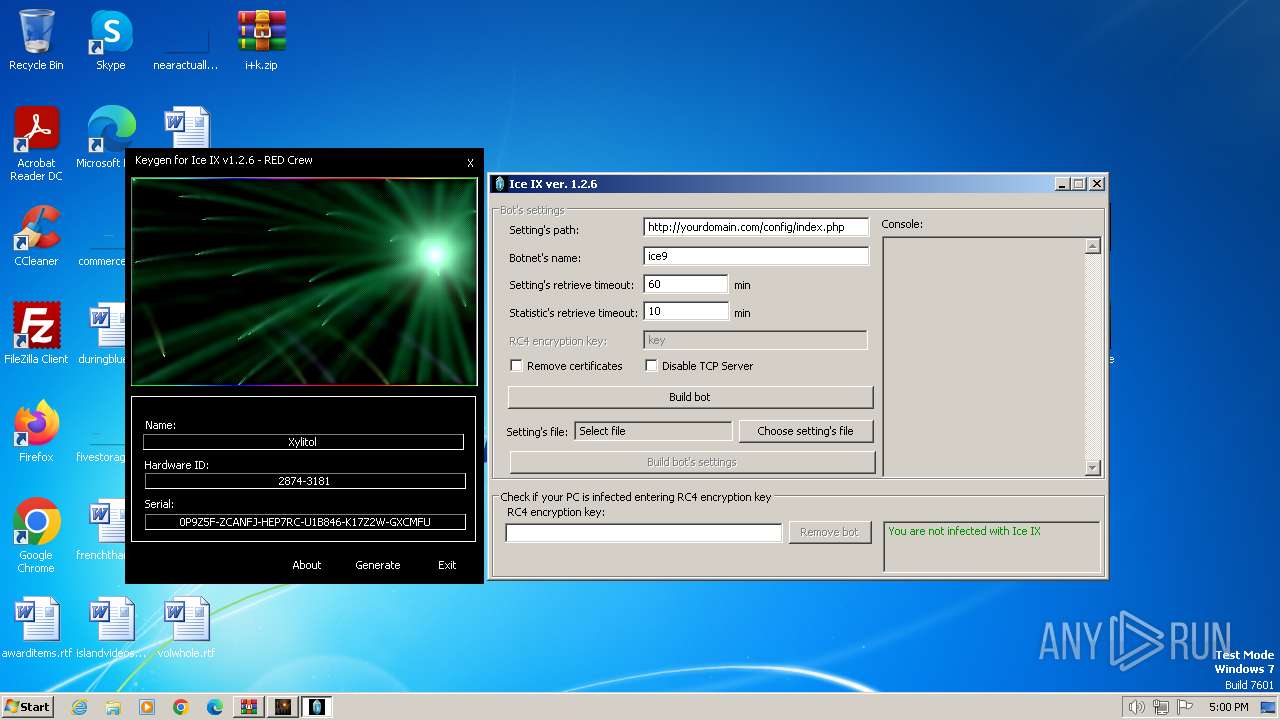Image resolution: width=1280 pixels, height=720 pixels.
Task: Click the Statistic's retrieve timeout field
Action: coord(686,312)
